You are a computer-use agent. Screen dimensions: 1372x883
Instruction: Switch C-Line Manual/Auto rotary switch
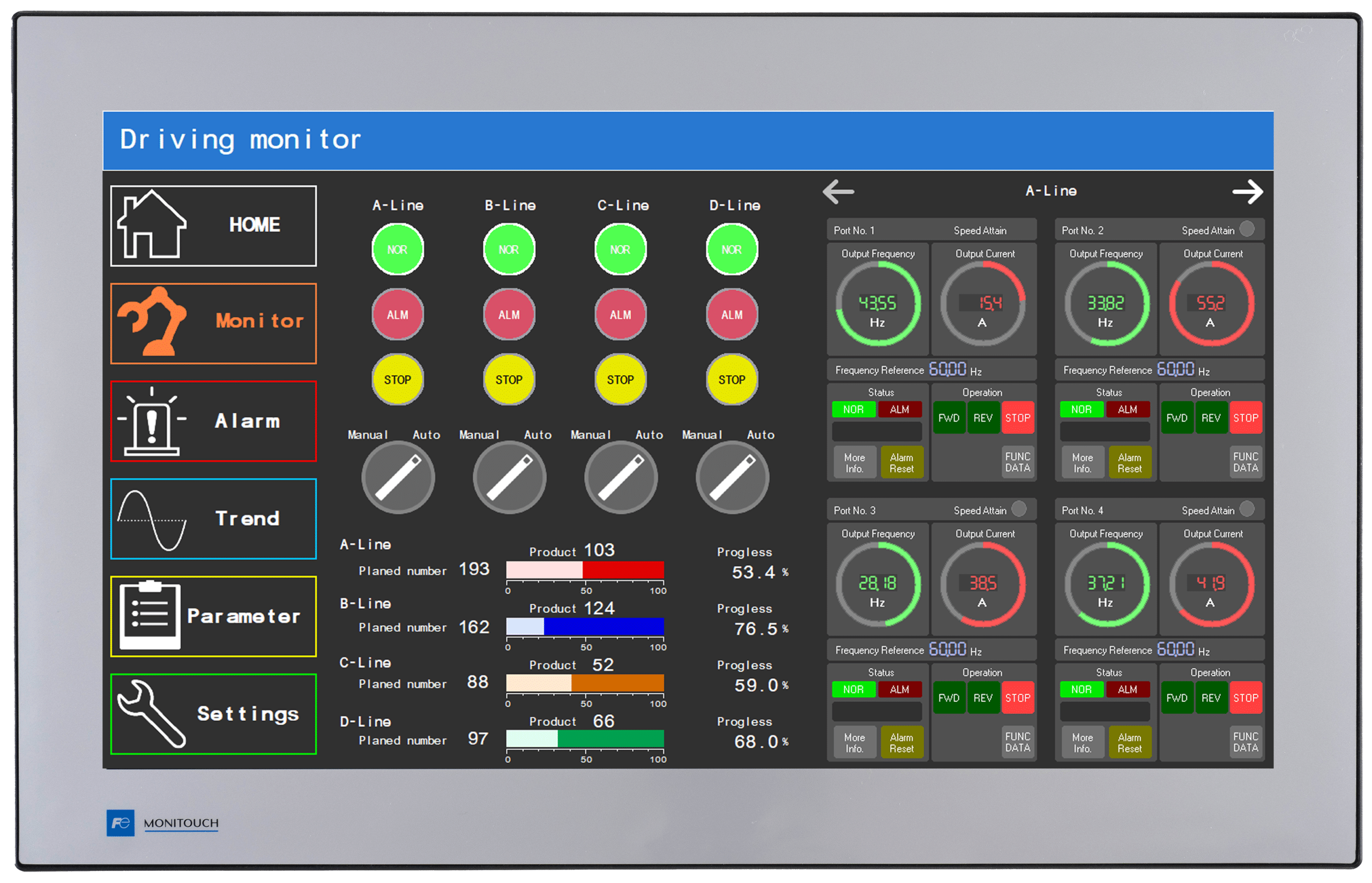[x=621, y=477]
